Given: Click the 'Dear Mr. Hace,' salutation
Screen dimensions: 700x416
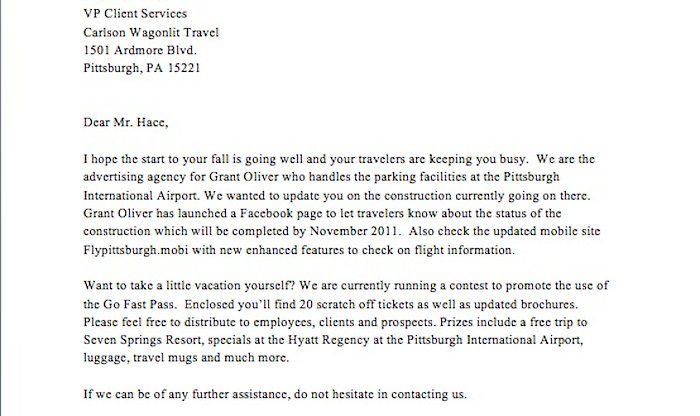Looking at the screenshot, I should [x=126, y=122].
